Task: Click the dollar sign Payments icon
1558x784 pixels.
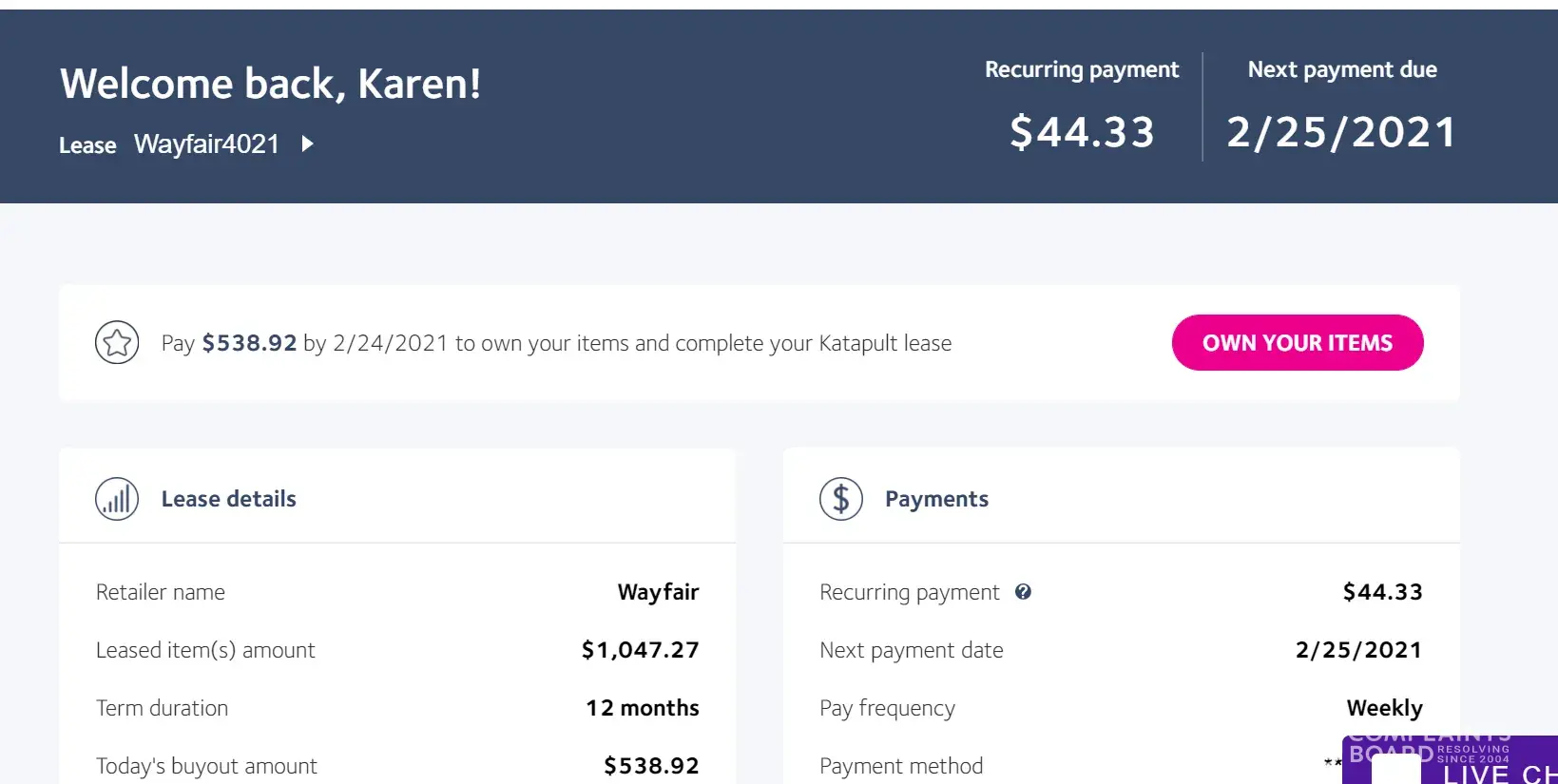Action: pyautogui.click(x=841, y=499)
